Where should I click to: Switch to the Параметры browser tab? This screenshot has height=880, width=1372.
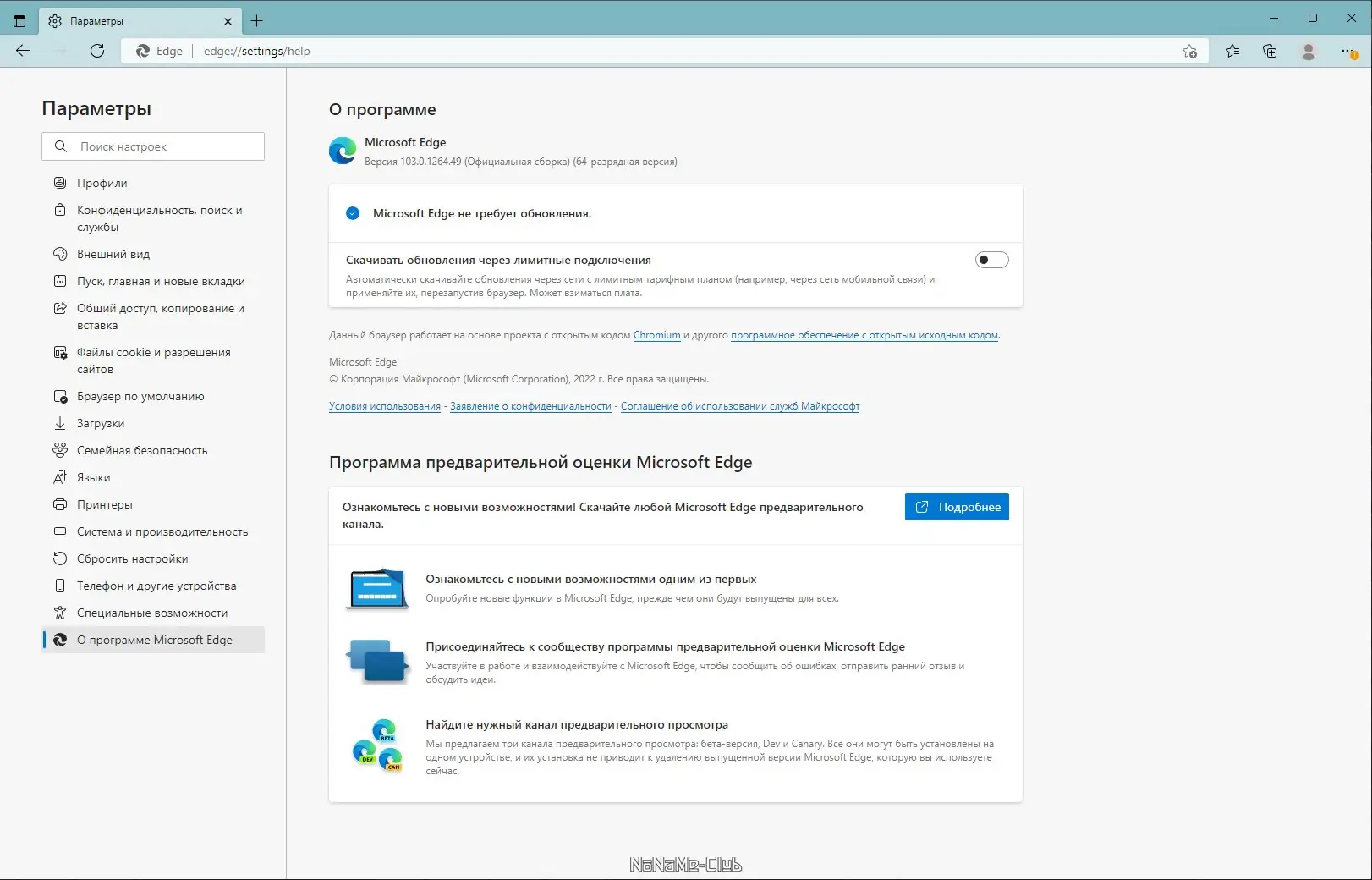pyautogui.click(x=141, y=21)
